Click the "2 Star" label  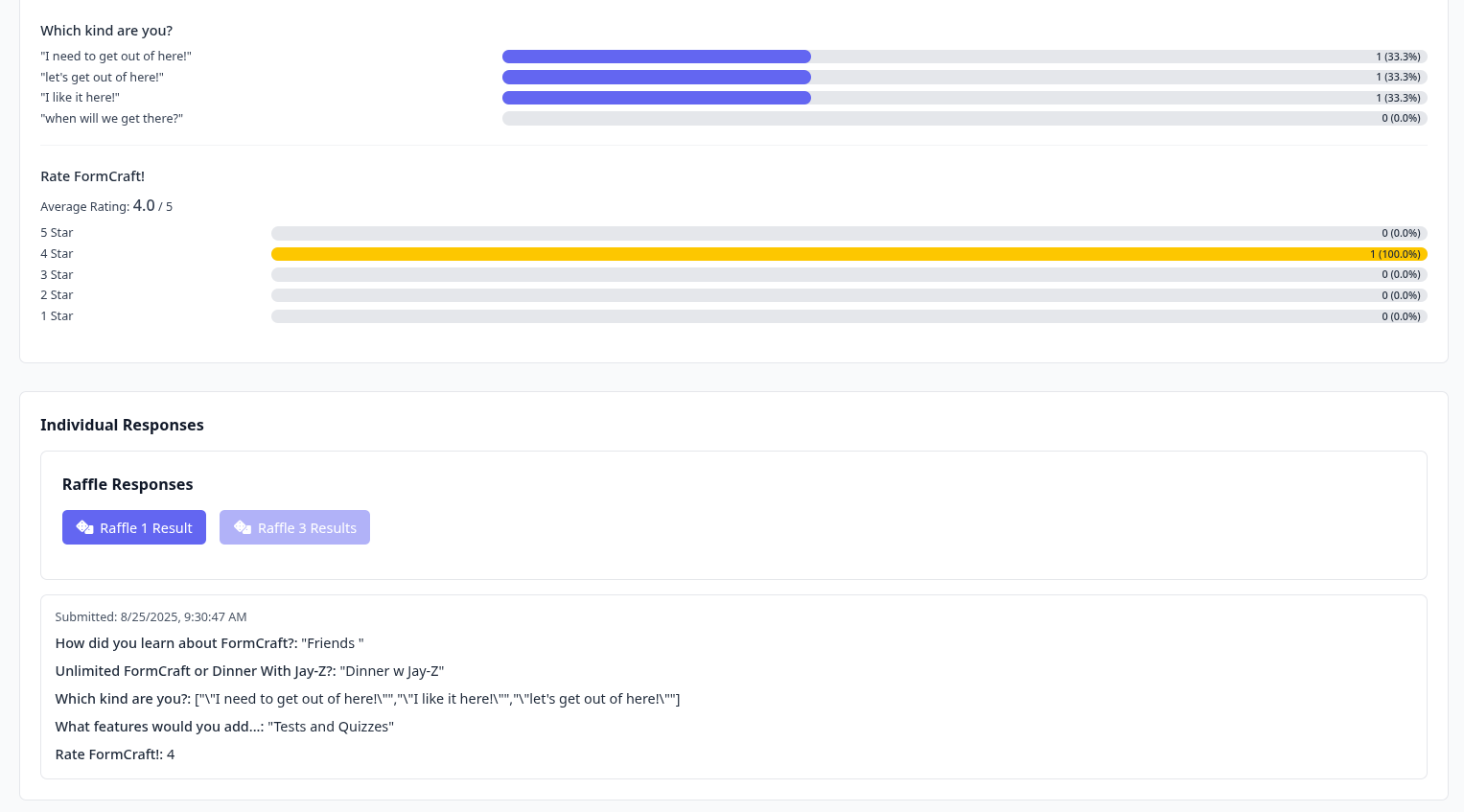(x=57, y=295)
